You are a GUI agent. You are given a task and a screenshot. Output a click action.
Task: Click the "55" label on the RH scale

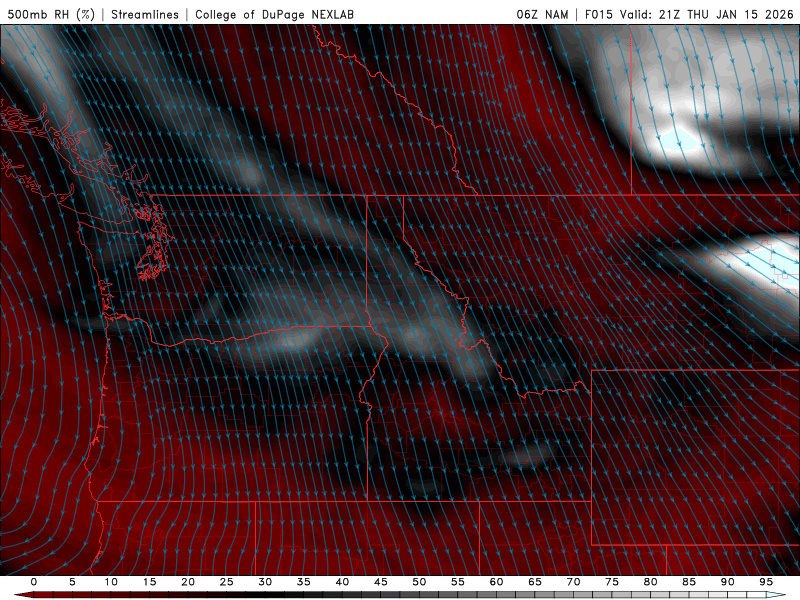coord(458,582)
